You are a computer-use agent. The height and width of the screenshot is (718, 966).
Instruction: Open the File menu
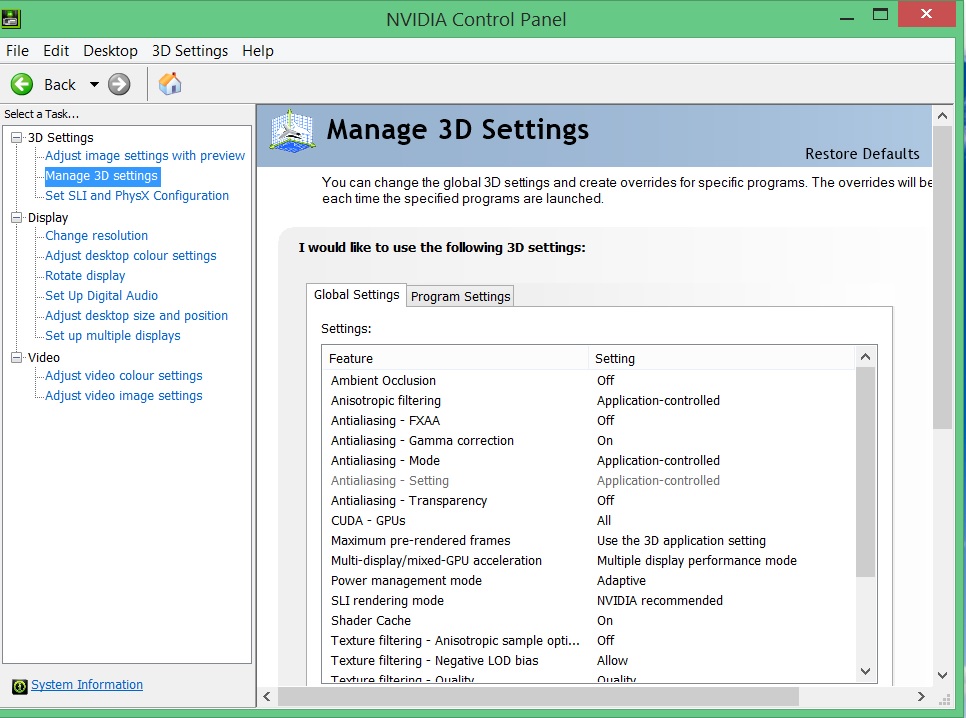[17, 51]
